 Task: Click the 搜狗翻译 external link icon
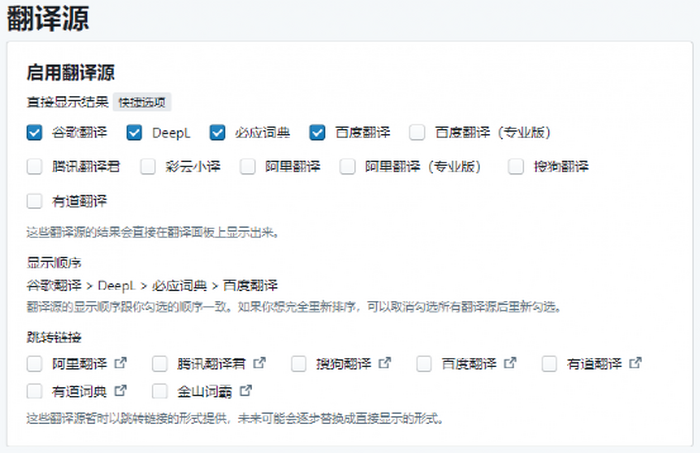coord(385,362)
